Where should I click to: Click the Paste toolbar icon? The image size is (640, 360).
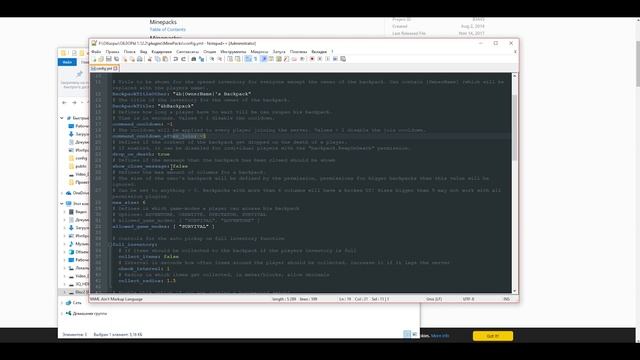point(165,59)
